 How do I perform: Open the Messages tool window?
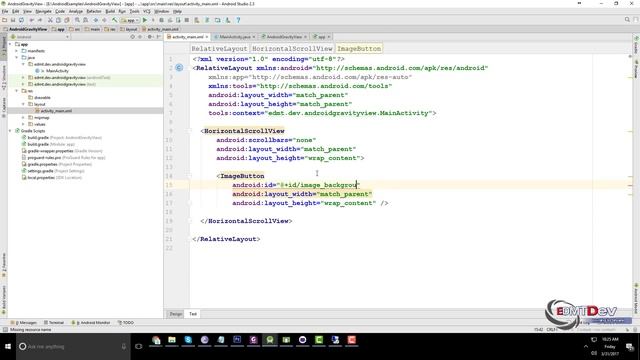pos(24,322)
